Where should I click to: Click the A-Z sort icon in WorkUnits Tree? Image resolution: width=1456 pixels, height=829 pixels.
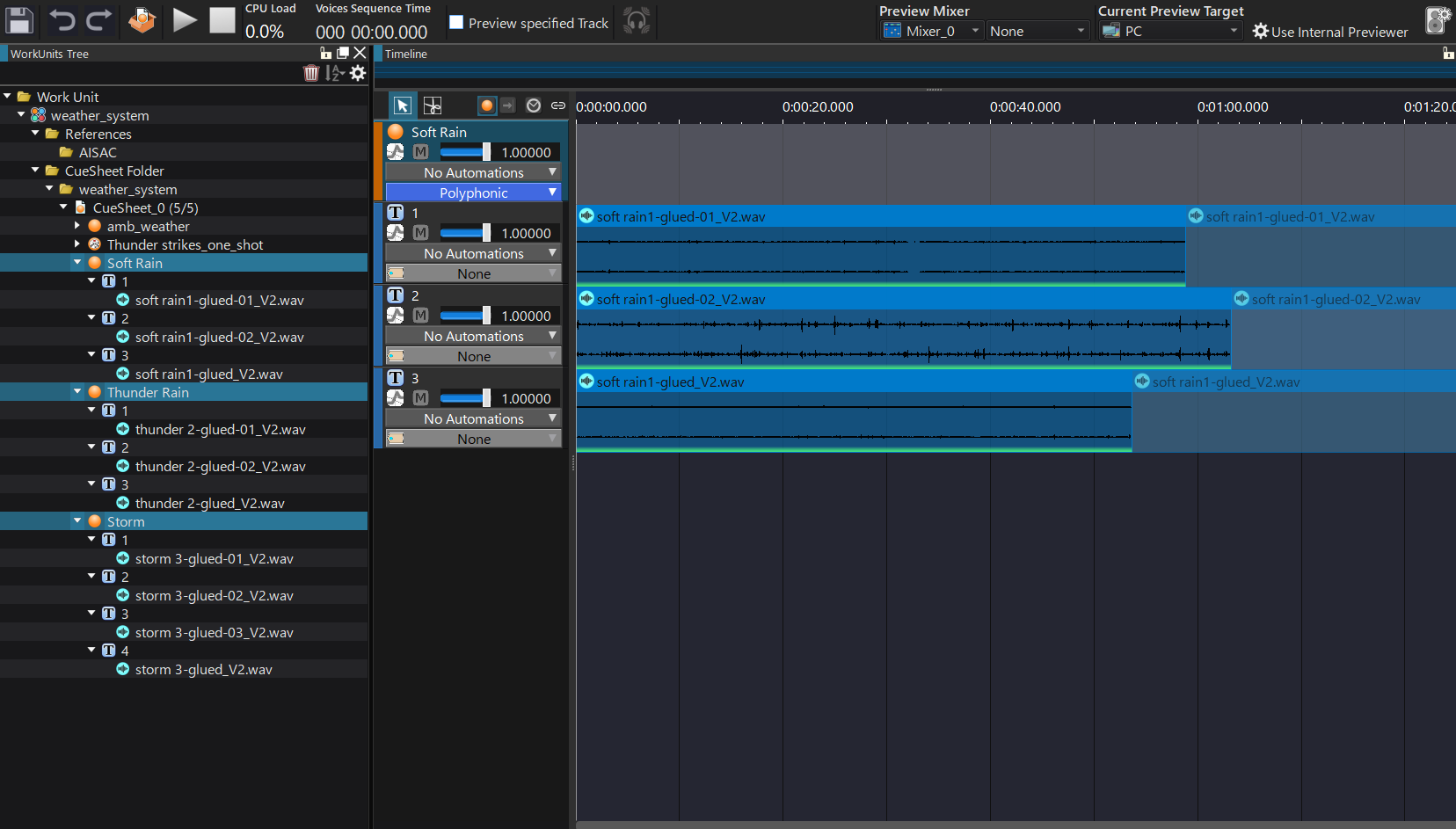[334, 73]
